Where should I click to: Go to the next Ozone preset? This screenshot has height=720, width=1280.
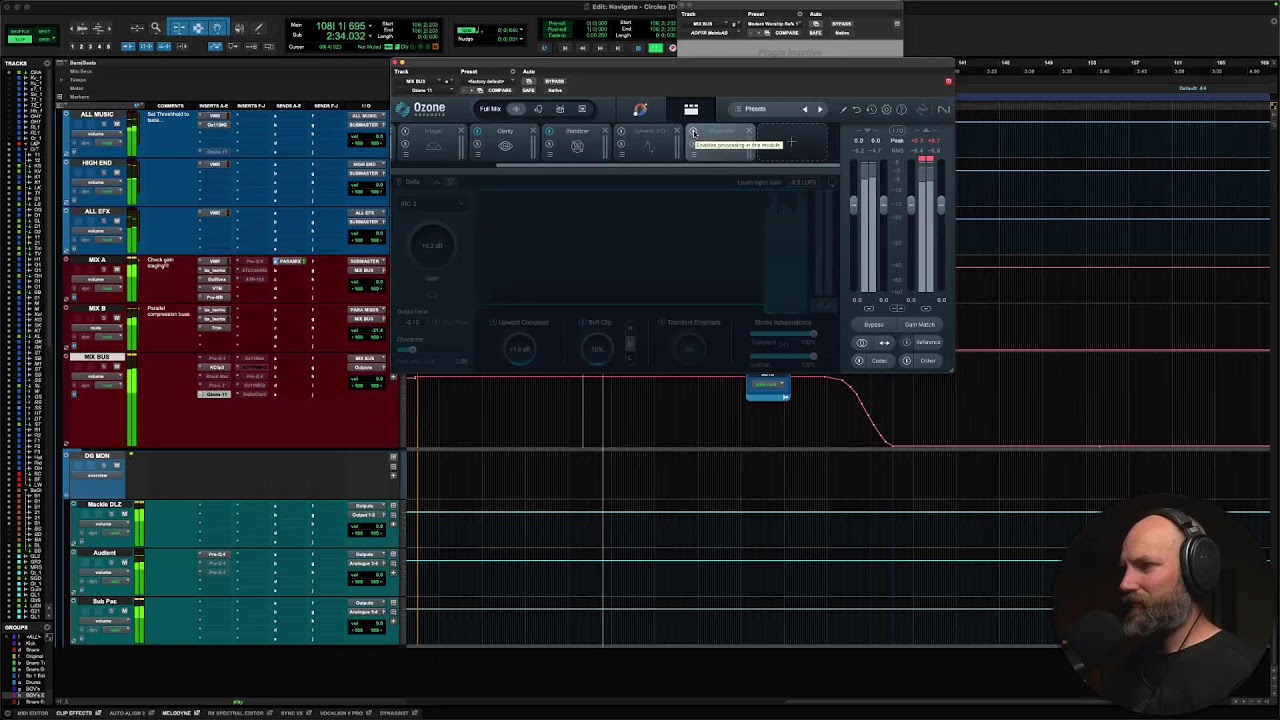[820, 109]
